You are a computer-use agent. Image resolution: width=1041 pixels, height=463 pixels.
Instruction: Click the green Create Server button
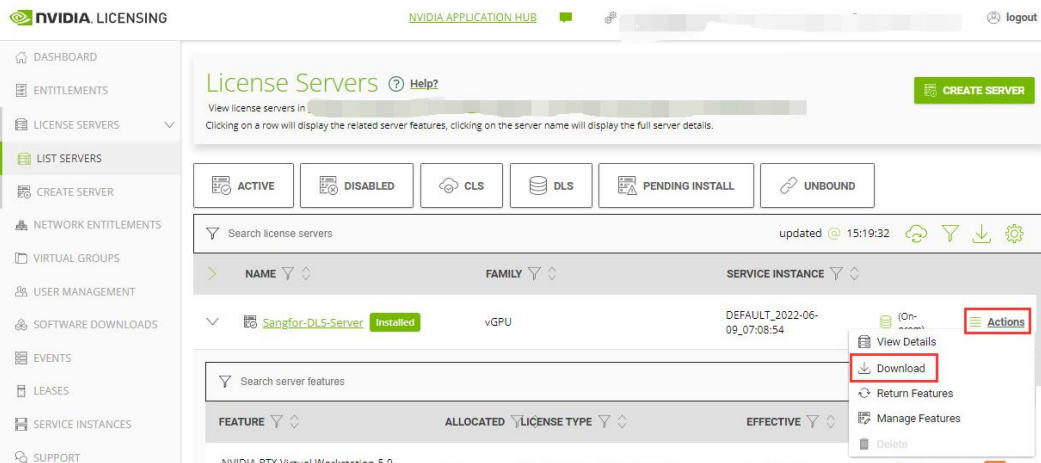(974, 90)
